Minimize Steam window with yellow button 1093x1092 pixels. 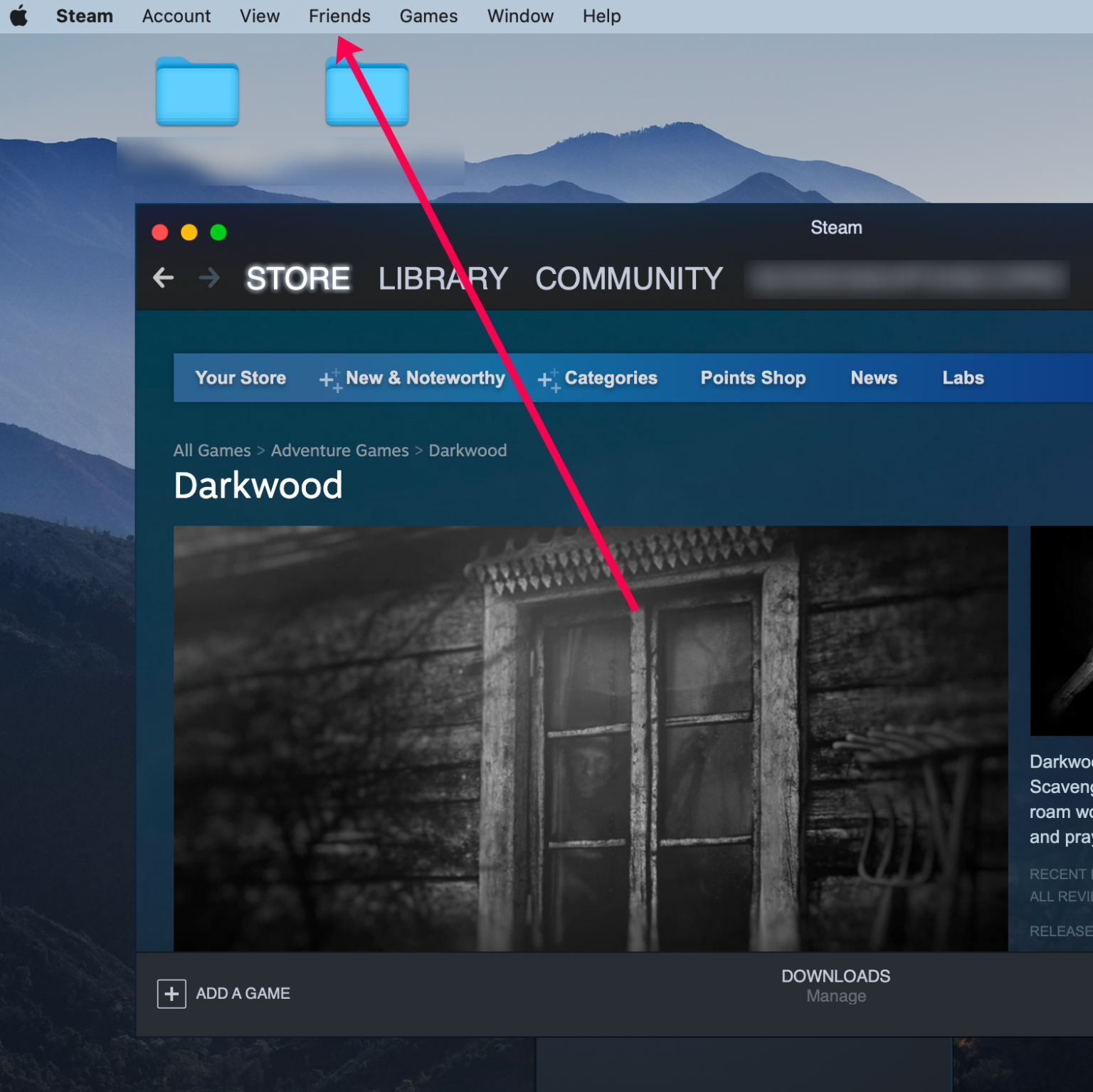point(189,233)
